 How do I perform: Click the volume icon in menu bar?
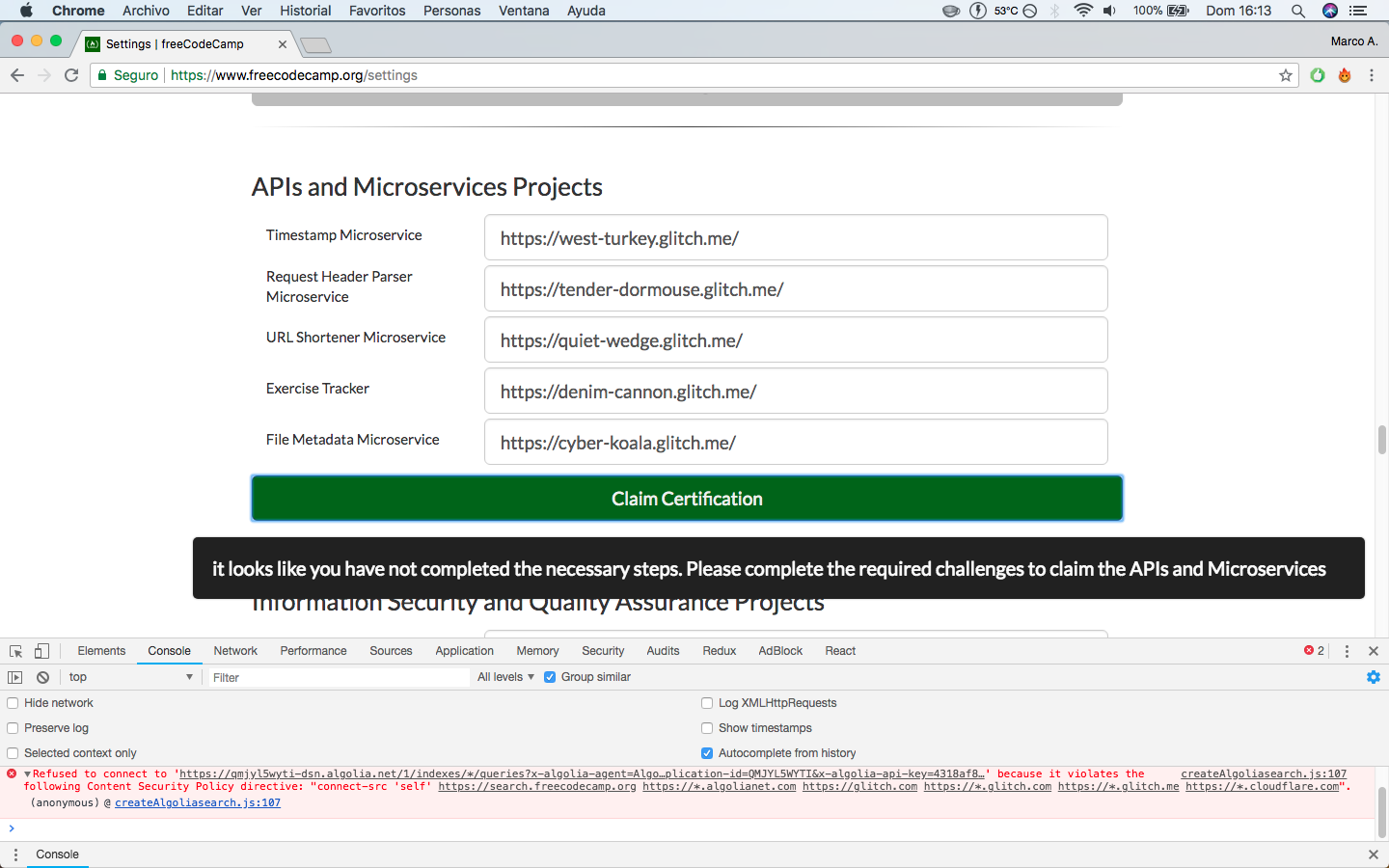point(1110,11)
